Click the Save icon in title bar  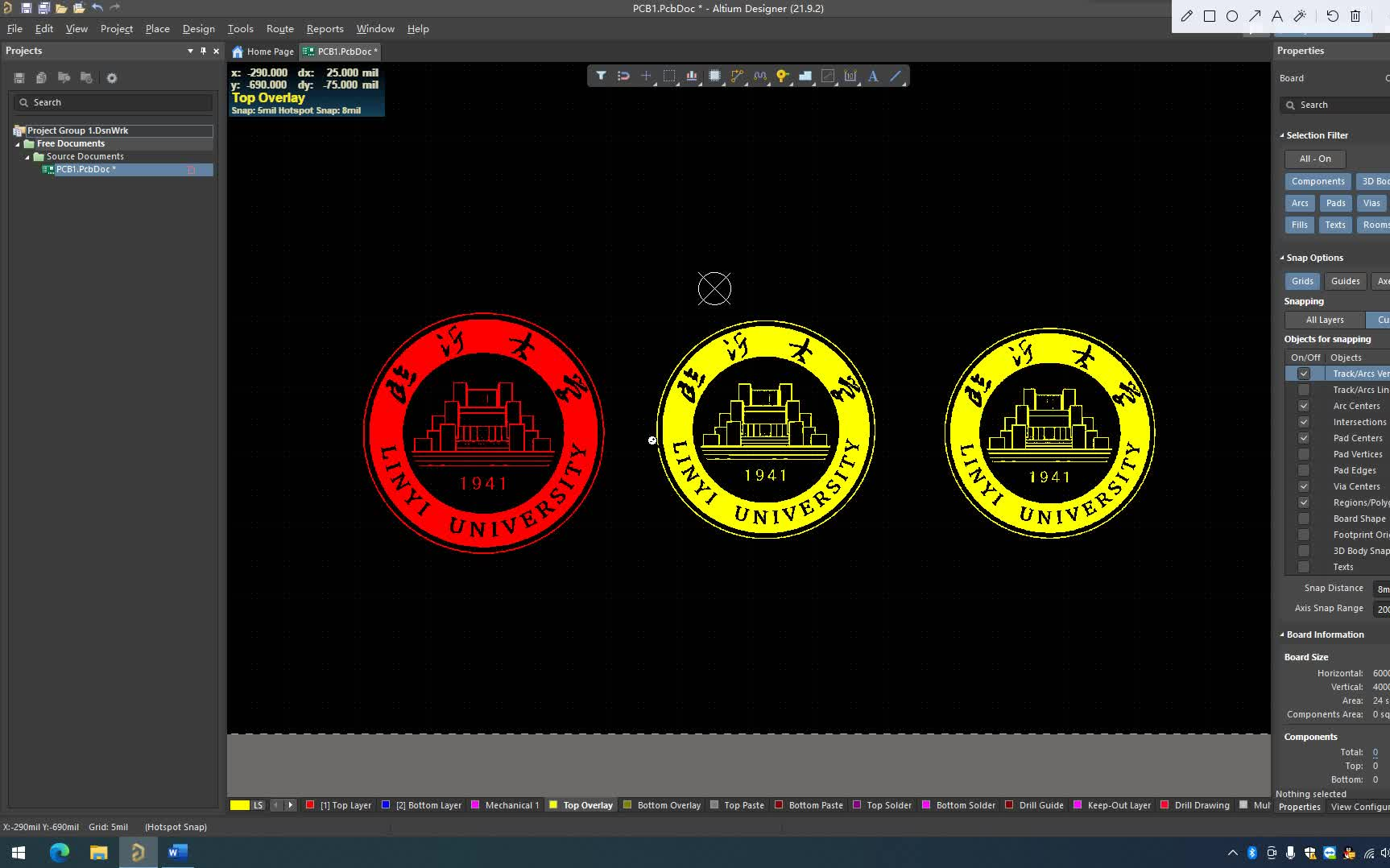click(x=26, y=8)
